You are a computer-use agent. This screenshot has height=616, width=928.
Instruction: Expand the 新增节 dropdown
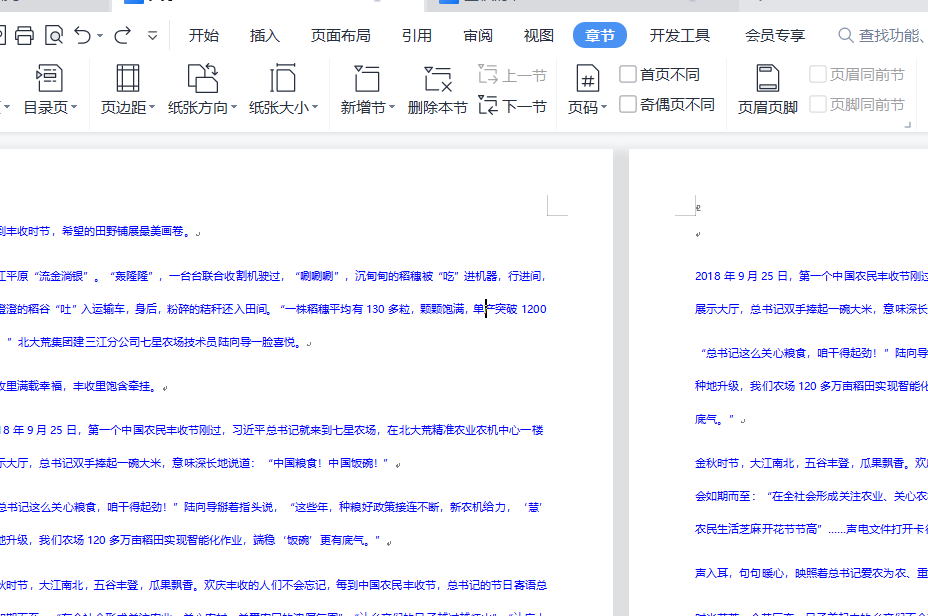[x=392, y=107]
